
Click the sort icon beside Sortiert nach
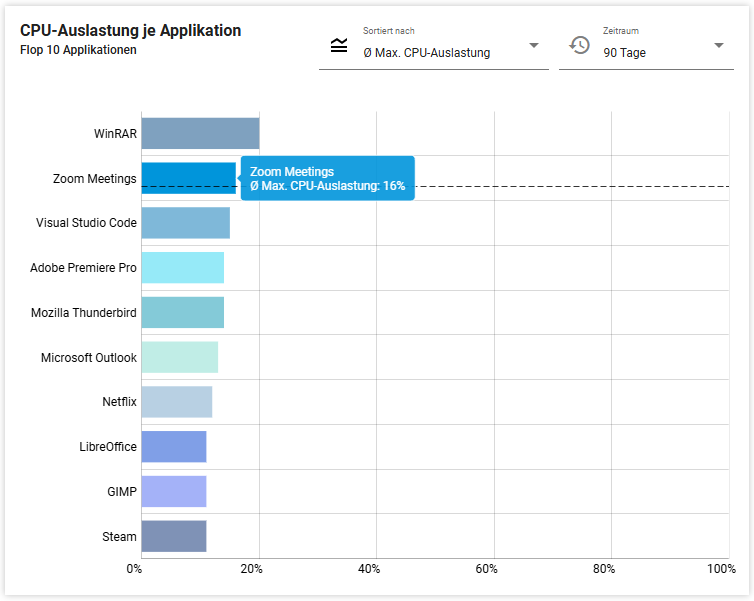pos(339,45)
